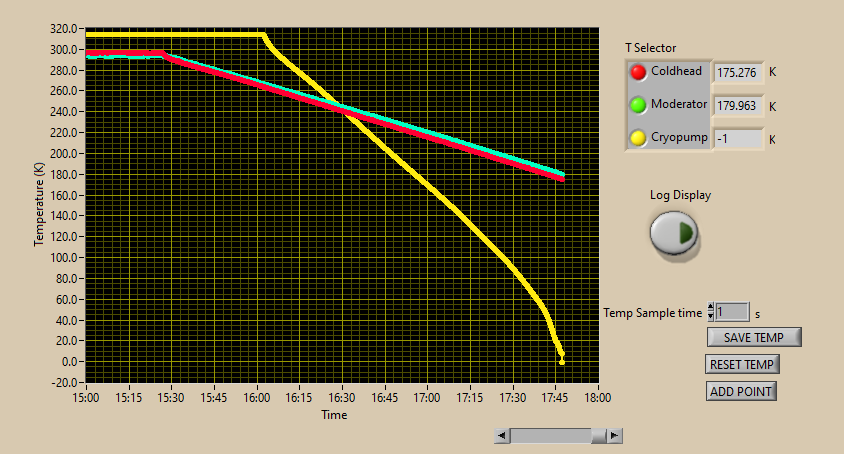Click the 18:00 x-axis end time
Viewport: 844px width, 454px height.
pyautogui.click(x=598, y=398)
